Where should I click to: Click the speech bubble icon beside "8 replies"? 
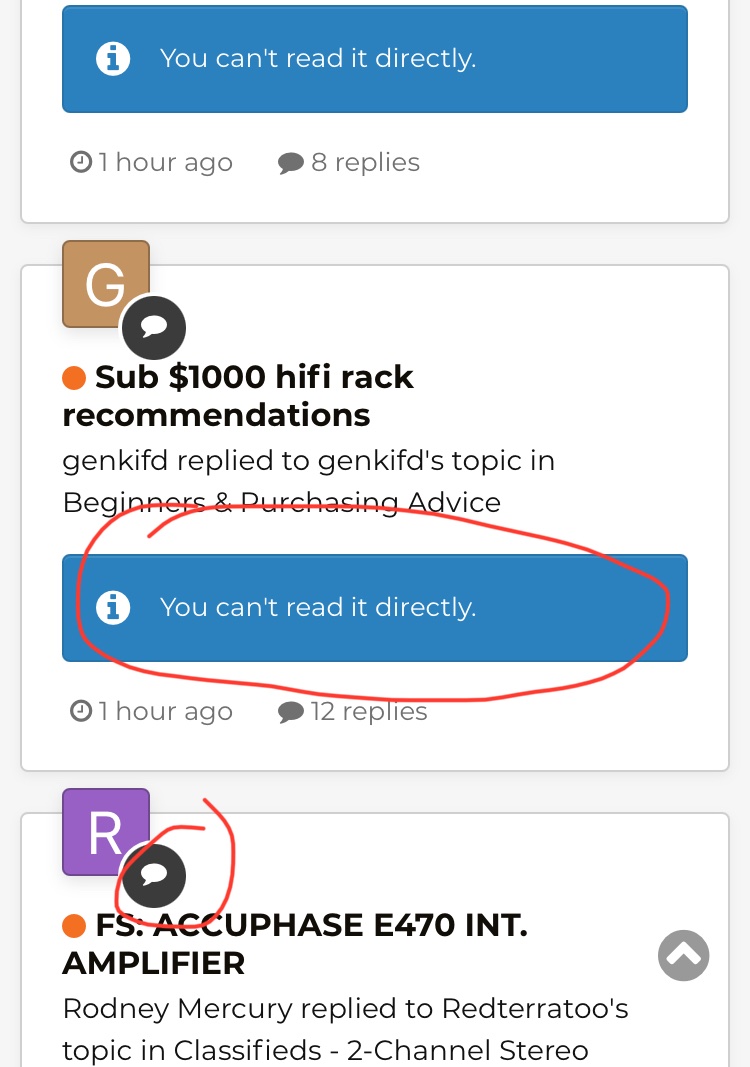pos(290,163)
